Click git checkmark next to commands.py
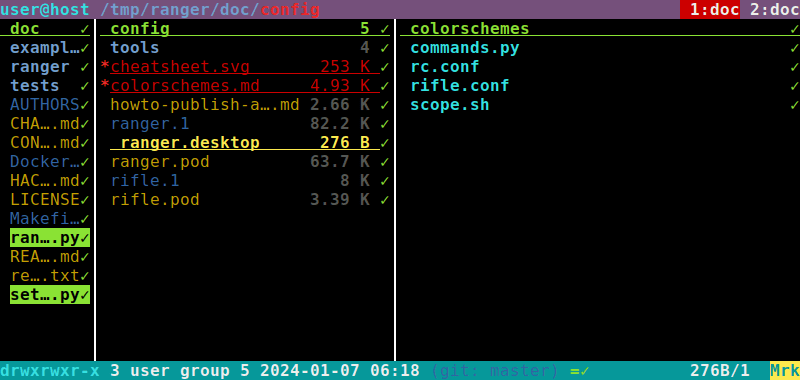The image size is (800, 380). click(x=794, y=48)
